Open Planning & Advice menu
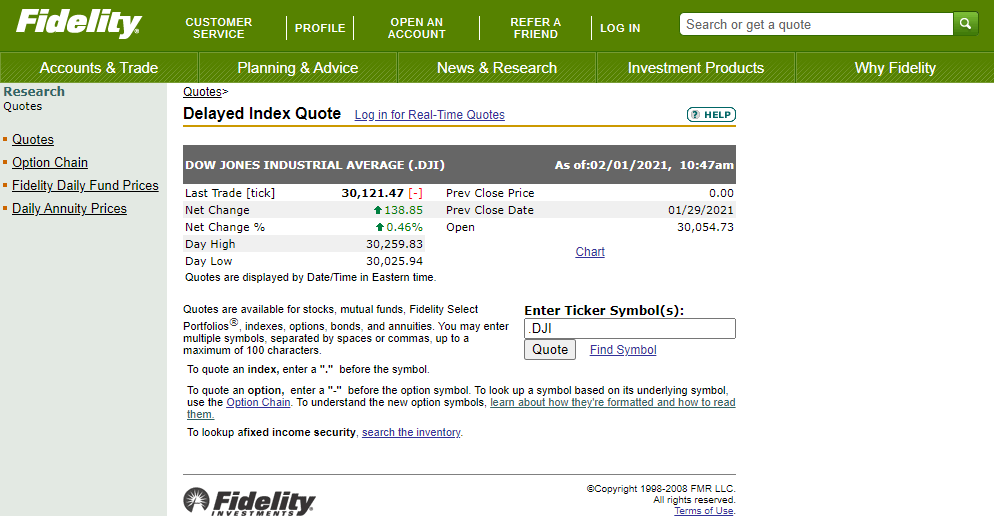 297,68
